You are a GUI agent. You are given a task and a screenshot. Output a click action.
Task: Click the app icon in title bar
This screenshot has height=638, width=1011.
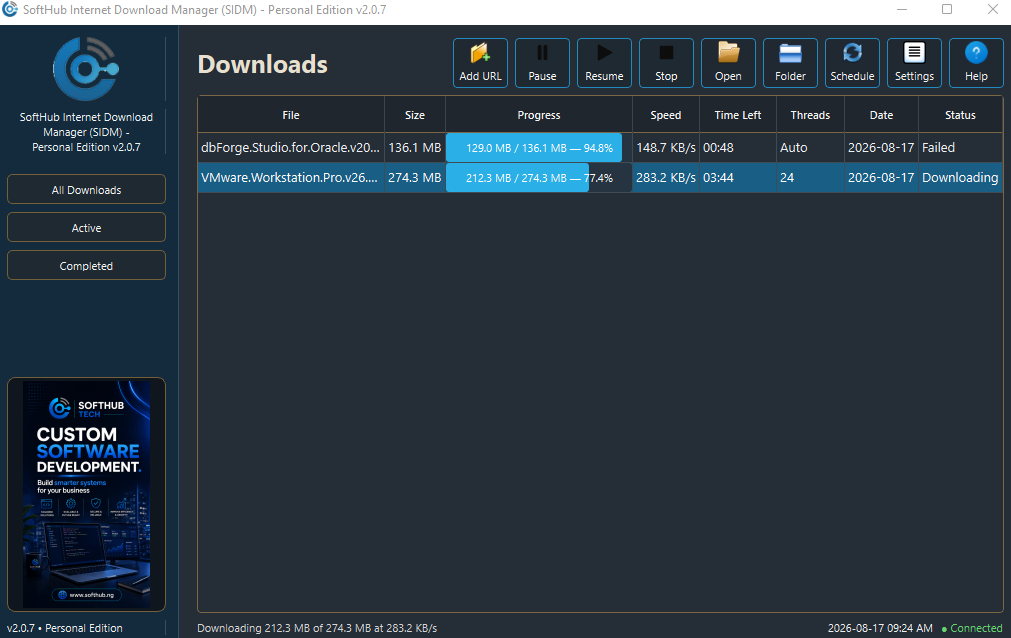pyautogui.click(x=10, y=9)
